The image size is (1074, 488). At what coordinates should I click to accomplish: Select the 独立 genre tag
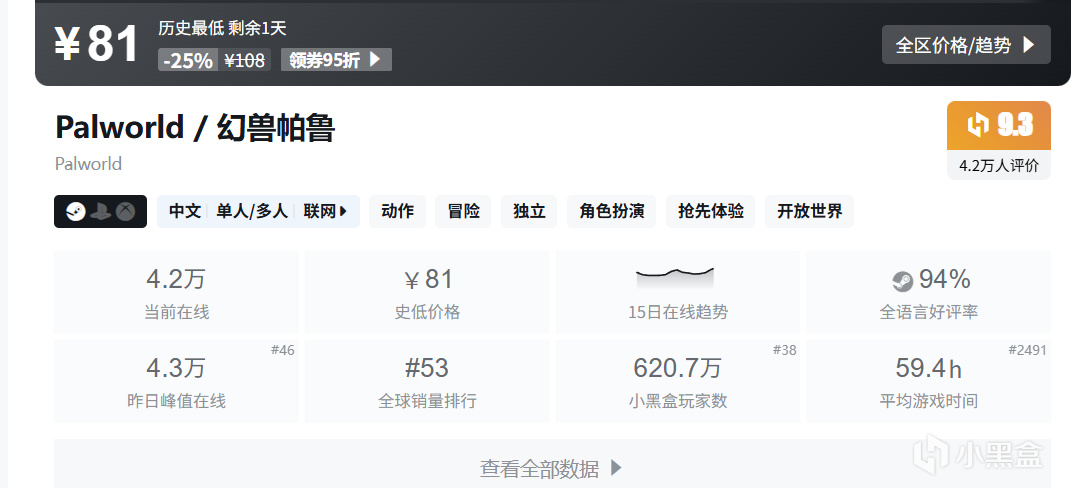click(529, 211)
